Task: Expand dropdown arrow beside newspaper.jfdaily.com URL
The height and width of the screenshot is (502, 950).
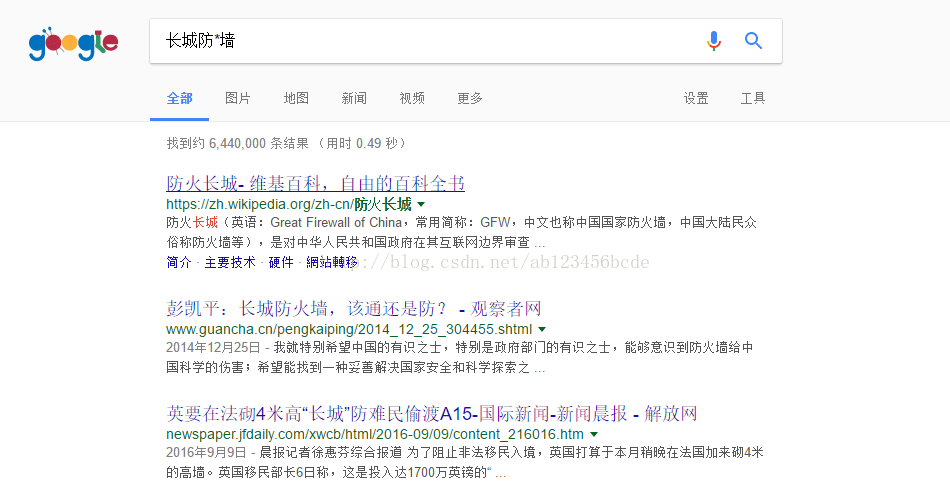Action: coord(594,435)
